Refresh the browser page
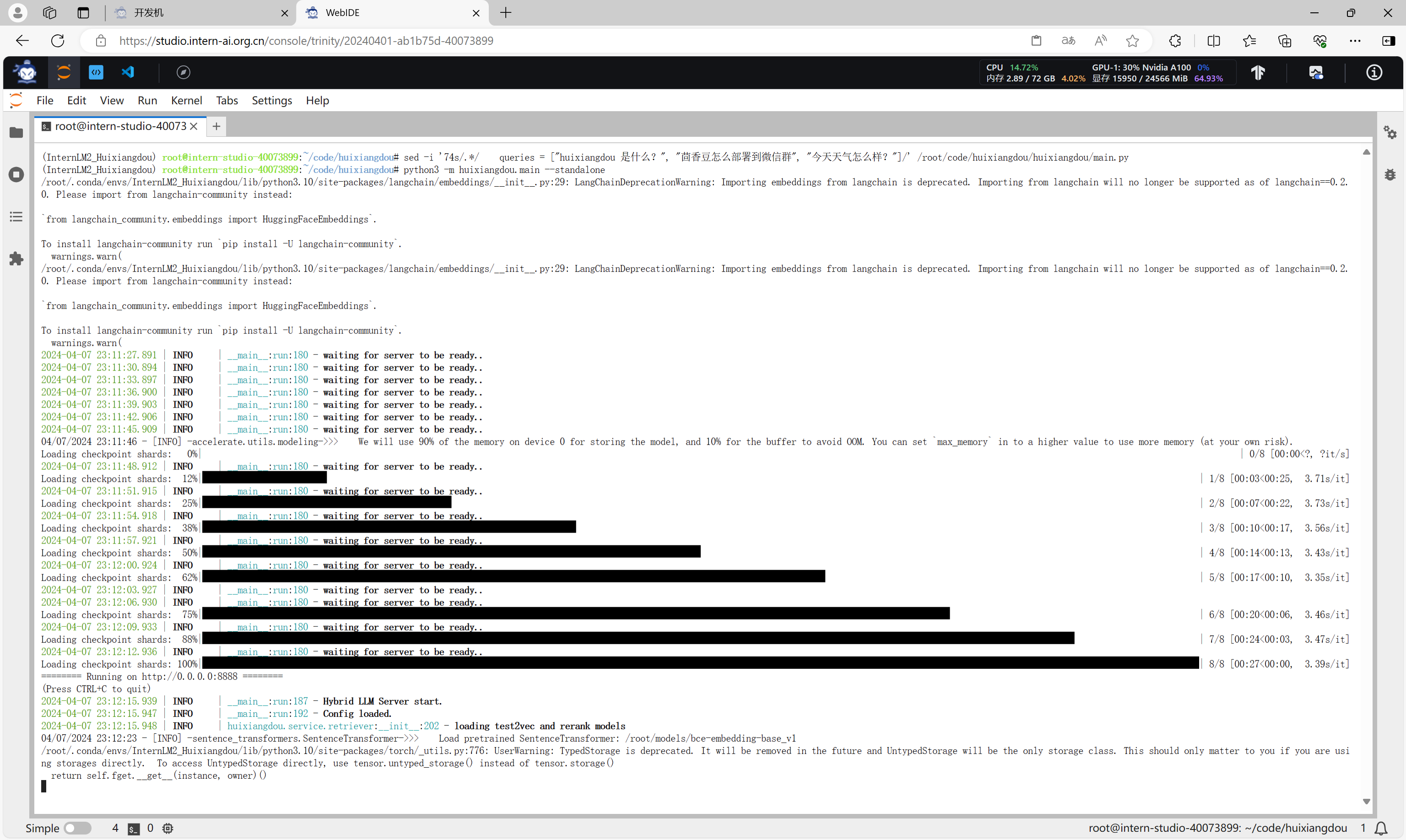 [x=58, y=41]
